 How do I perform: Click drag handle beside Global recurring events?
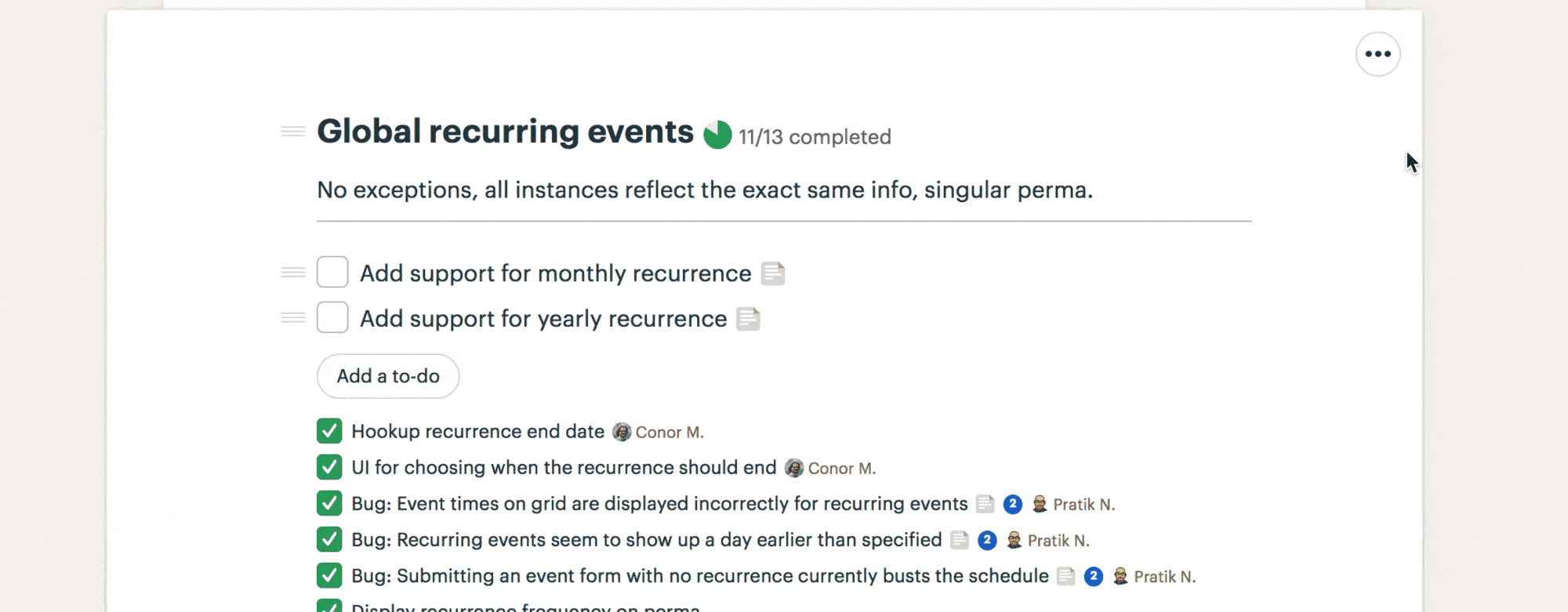point(293,132)
